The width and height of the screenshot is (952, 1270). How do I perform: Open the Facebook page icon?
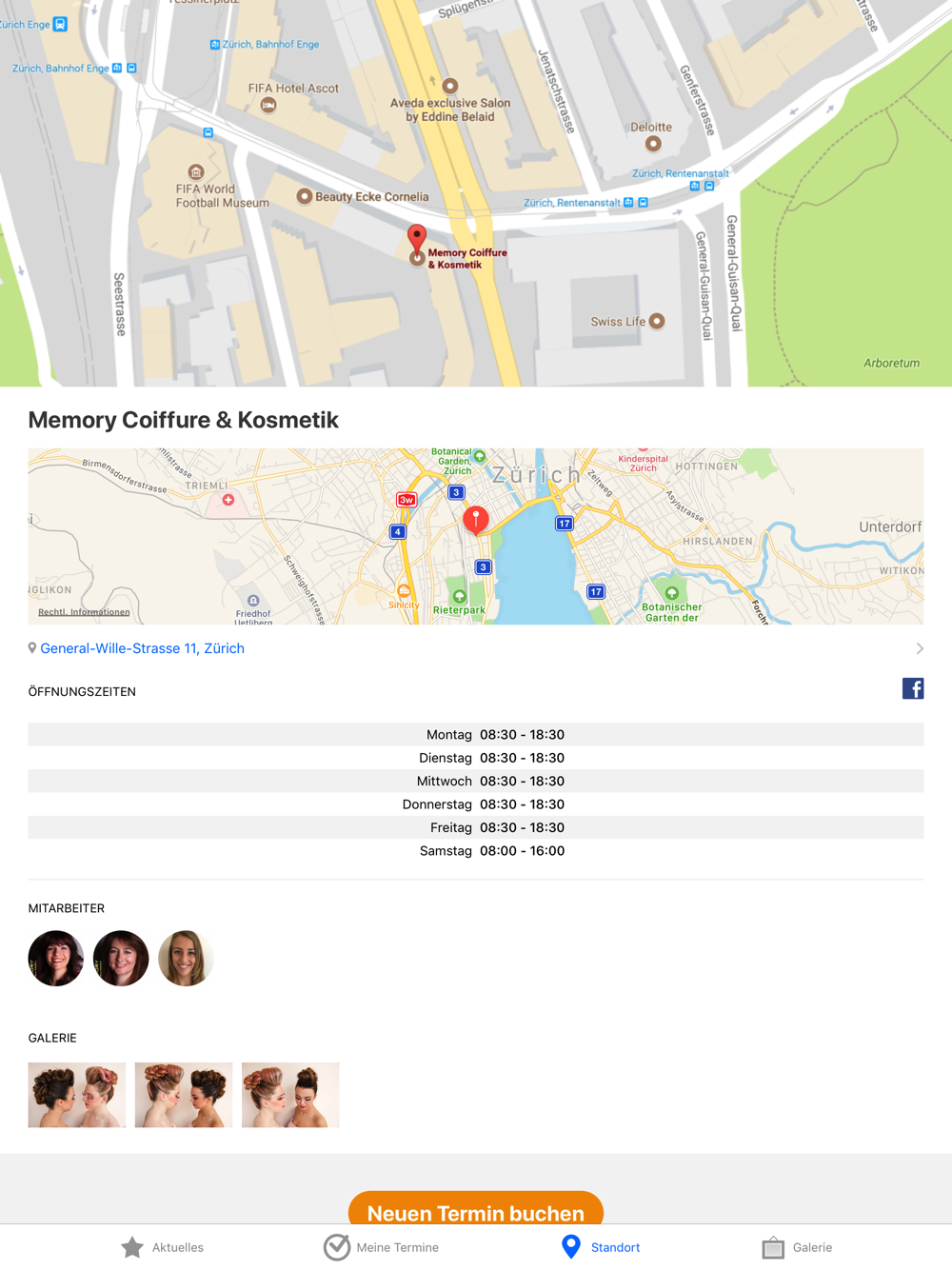click(913, 688)
